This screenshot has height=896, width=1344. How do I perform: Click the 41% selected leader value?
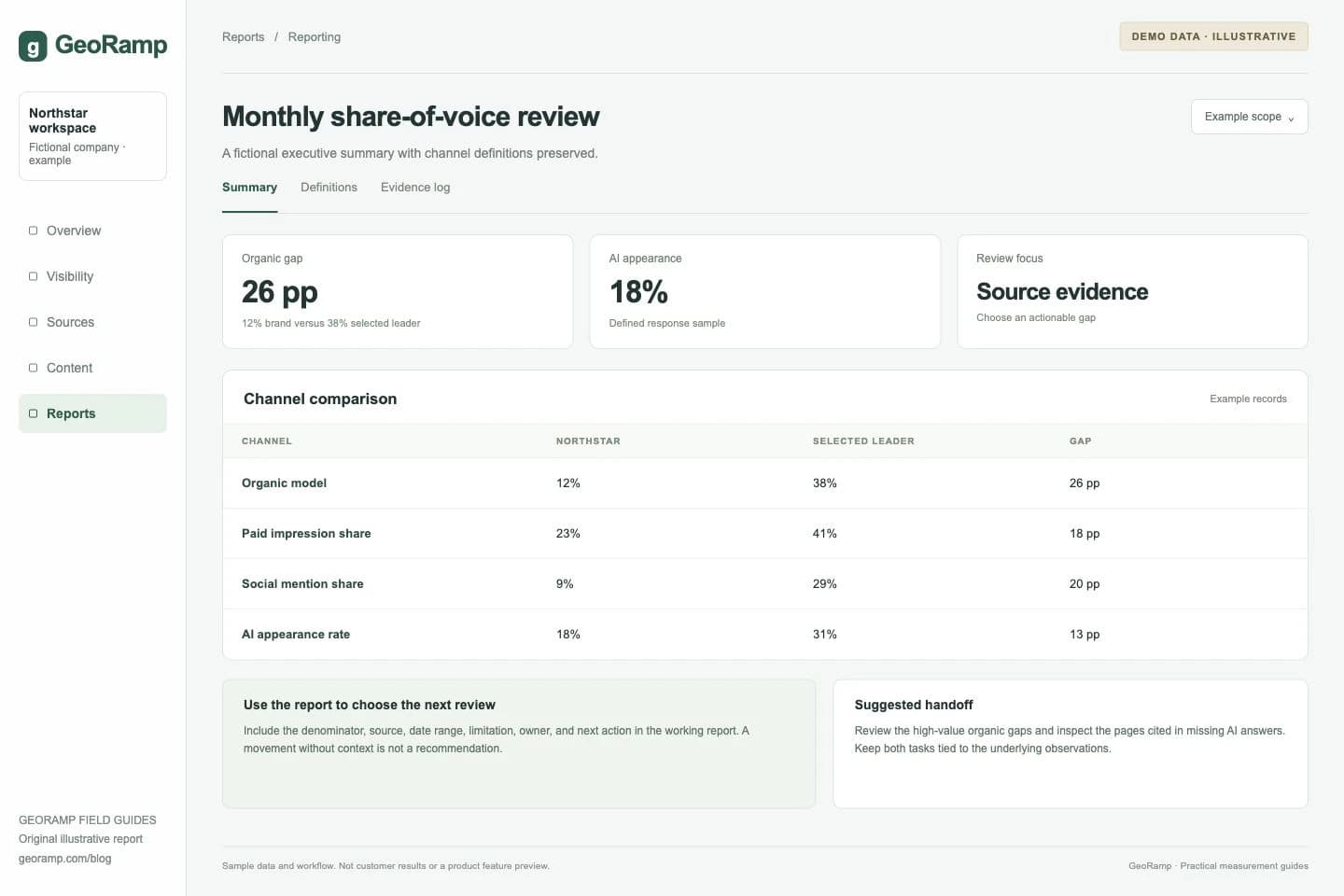pyautogui.click(x=825, y=534)
